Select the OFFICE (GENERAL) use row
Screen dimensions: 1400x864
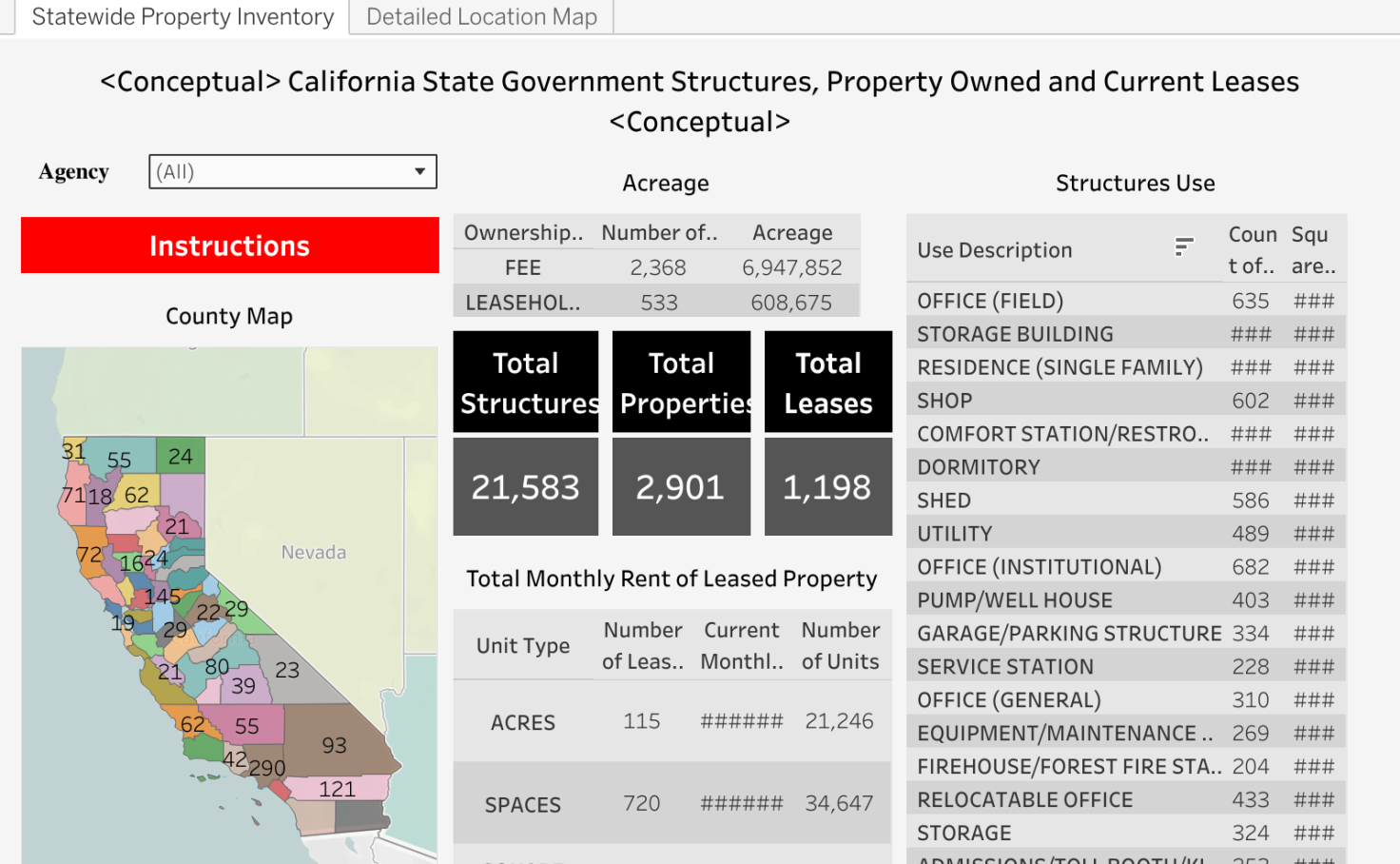click(1127, 700)
